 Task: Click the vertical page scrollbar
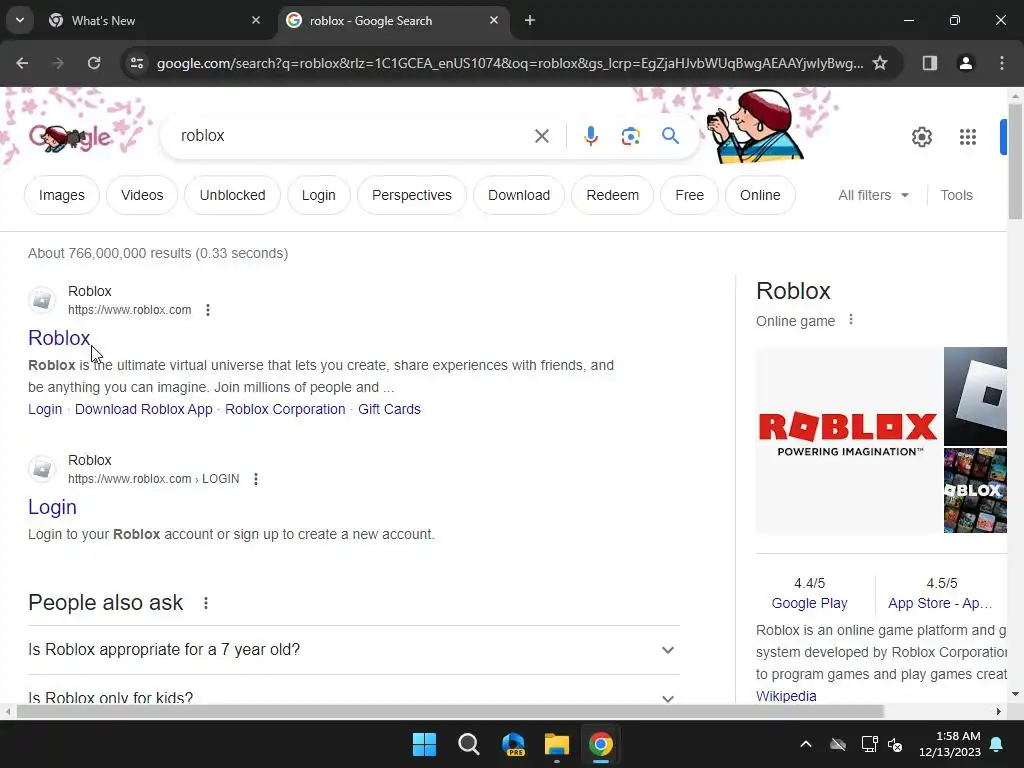[1015, 161]
